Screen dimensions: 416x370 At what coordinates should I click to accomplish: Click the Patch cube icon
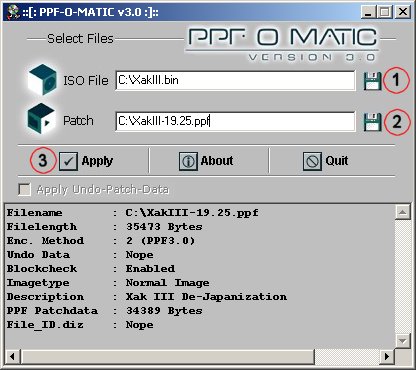click(41, 119)
